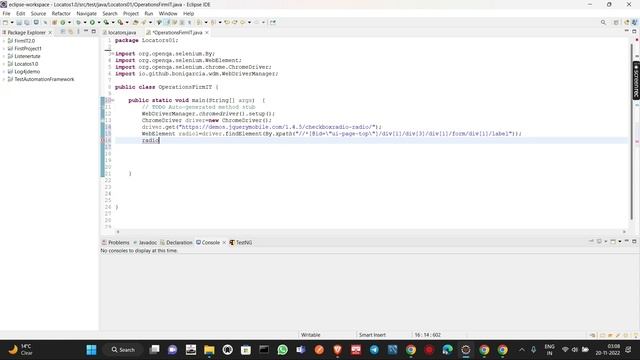Open the Debug configurations dropdown arrow

coord(84,22)
